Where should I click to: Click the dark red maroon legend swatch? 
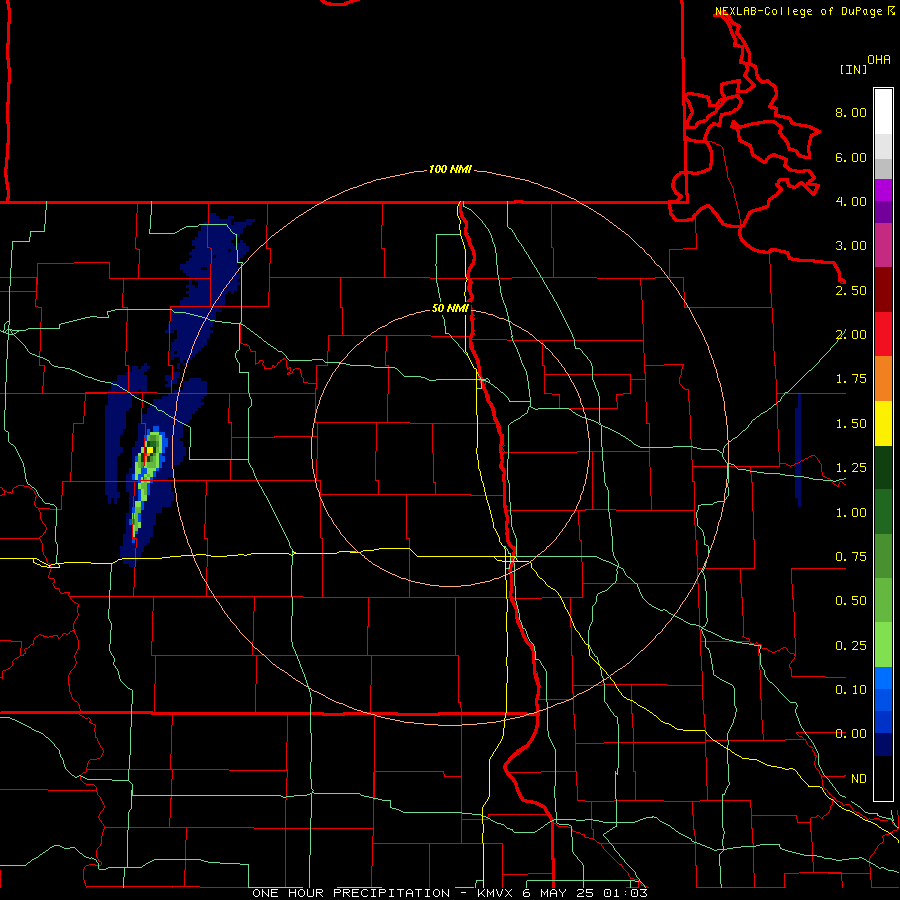(883, 290)
